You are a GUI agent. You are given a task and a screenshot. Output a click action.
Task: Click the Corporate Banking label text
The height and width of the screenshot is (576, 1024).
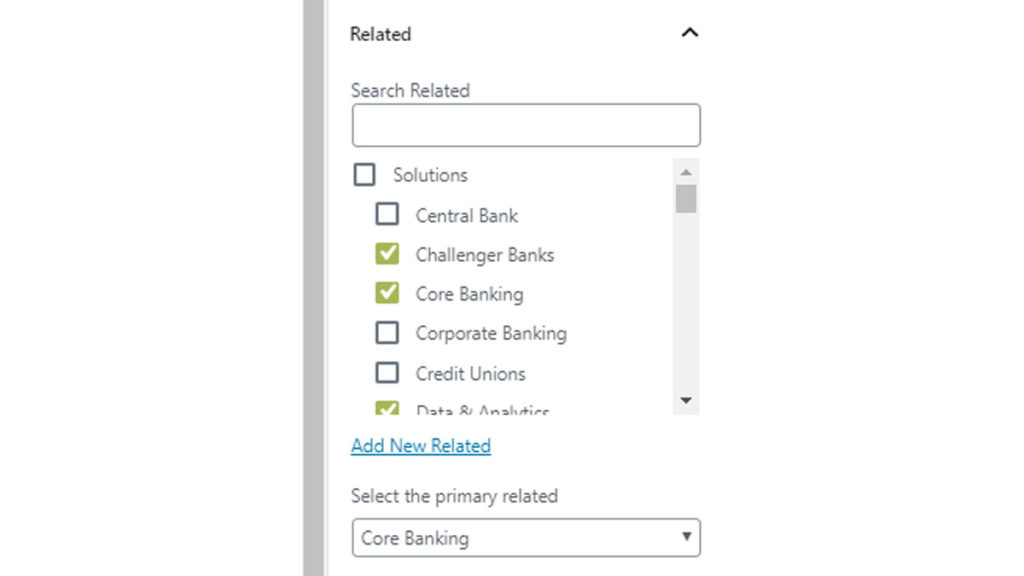[491, 334]
